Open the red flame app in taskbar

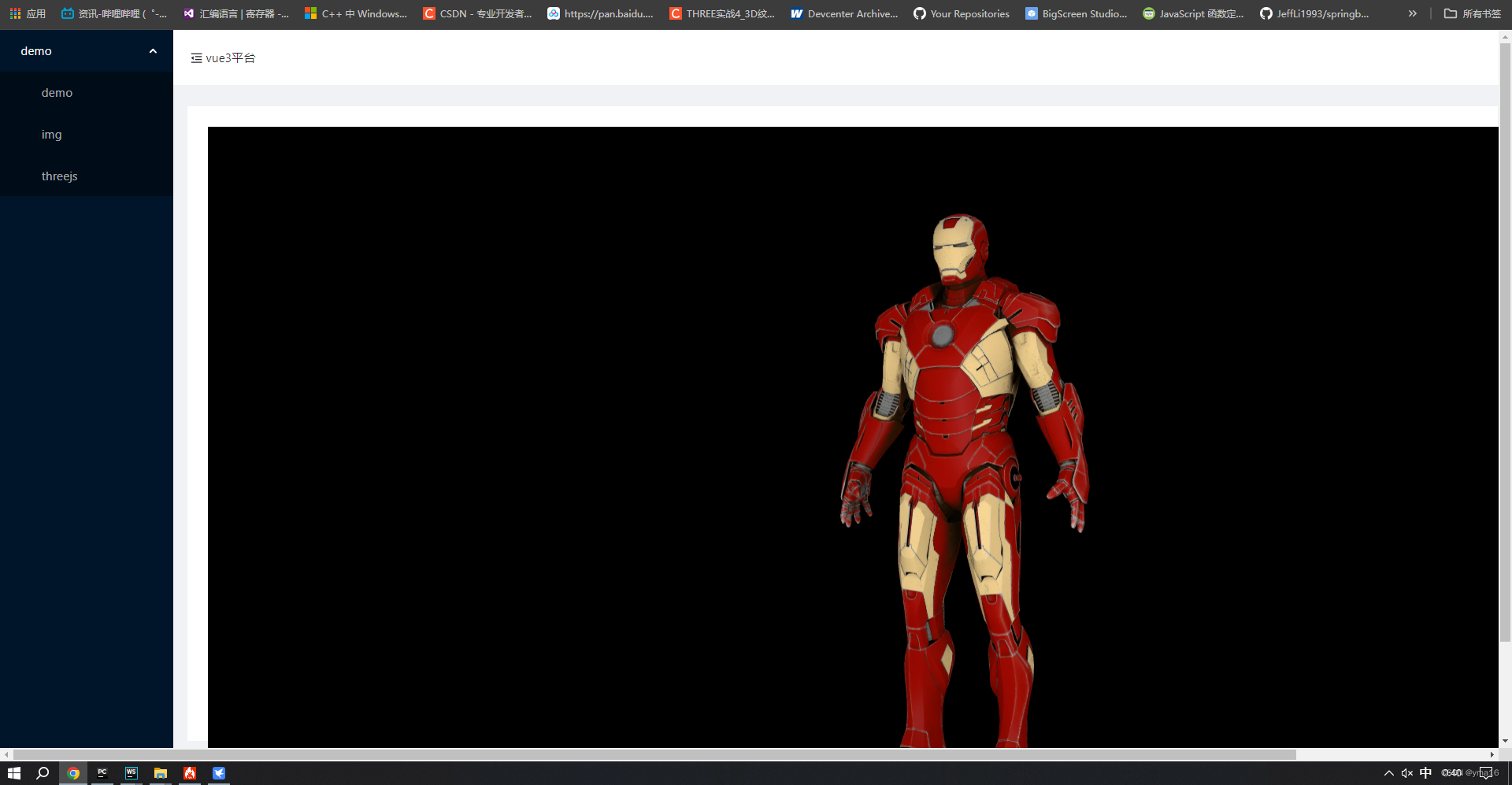tap(190, 773)
